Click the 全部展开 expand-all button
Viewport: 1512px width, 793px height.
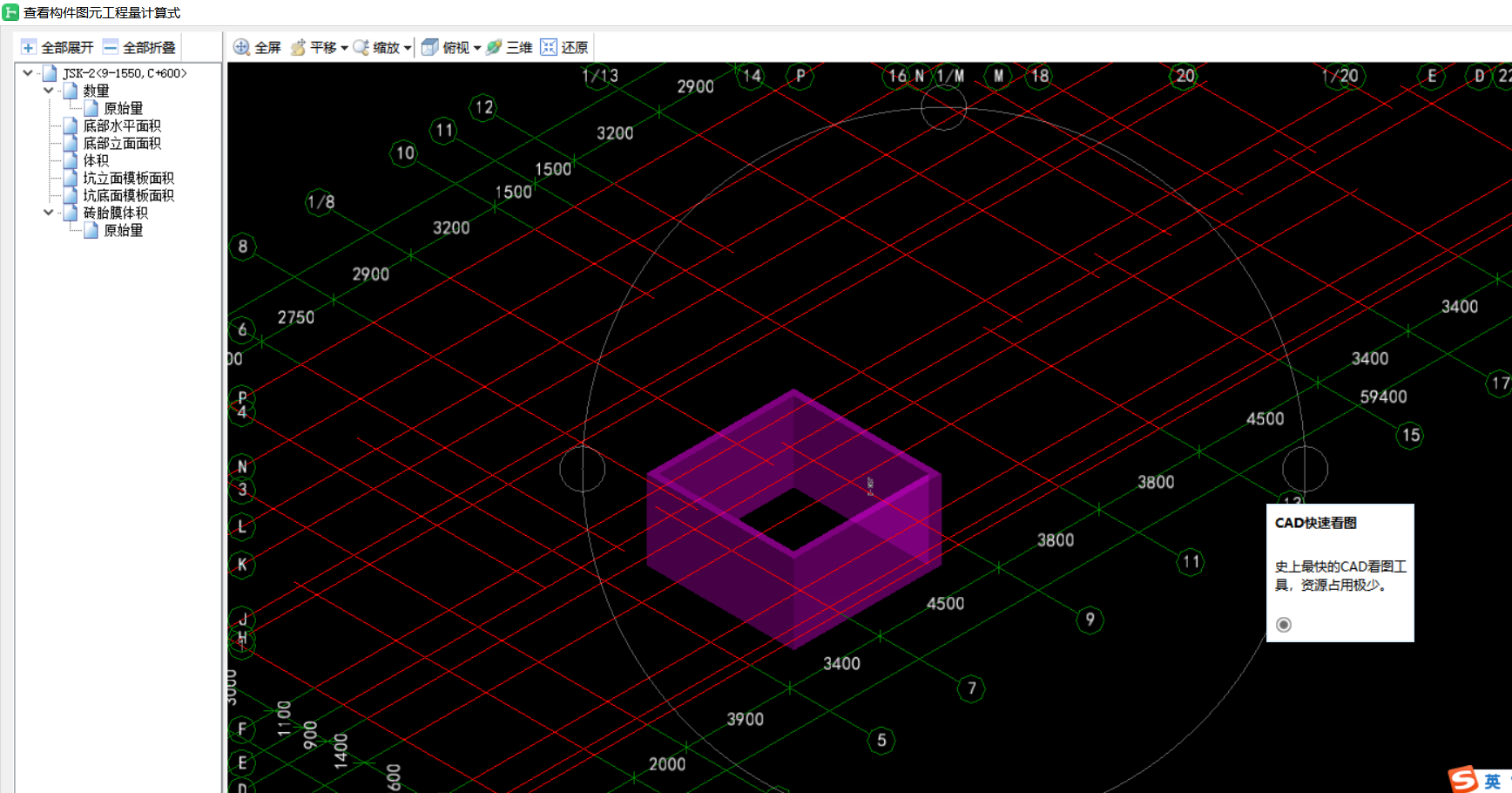tap(57, 47)
